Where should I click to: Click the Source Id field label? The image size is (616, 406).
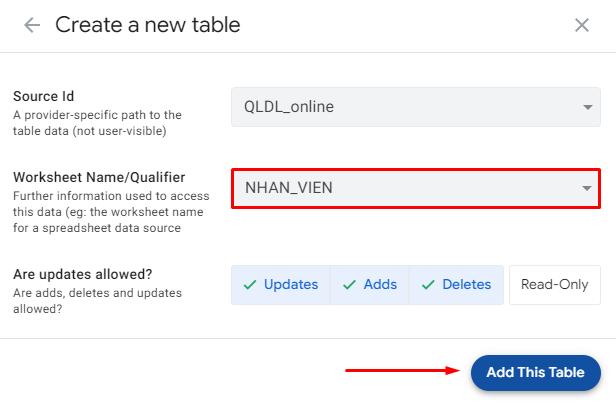(x=42, y=97)
